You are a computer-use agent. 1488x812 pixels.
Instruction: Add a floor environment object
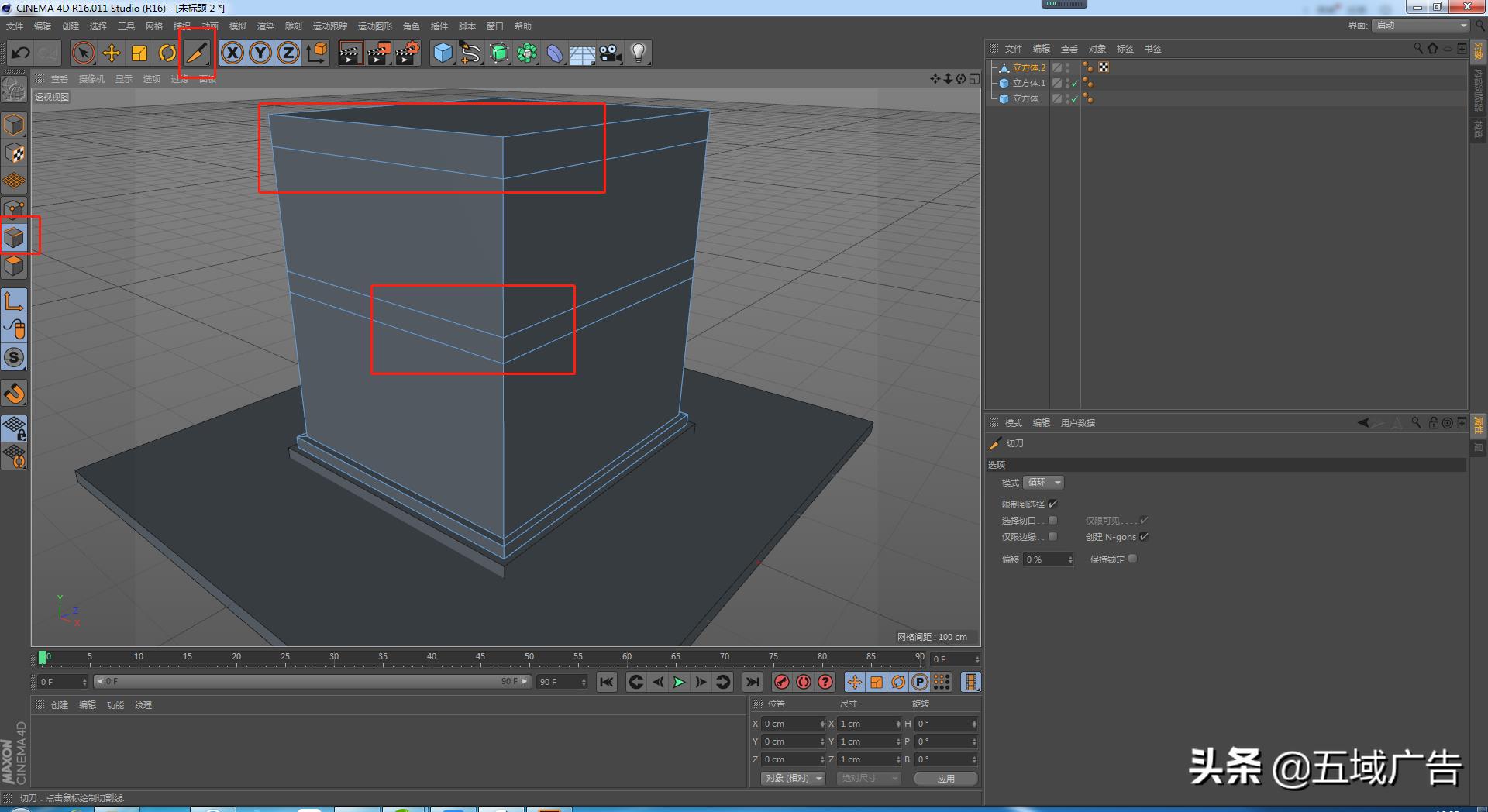point(582,53)
